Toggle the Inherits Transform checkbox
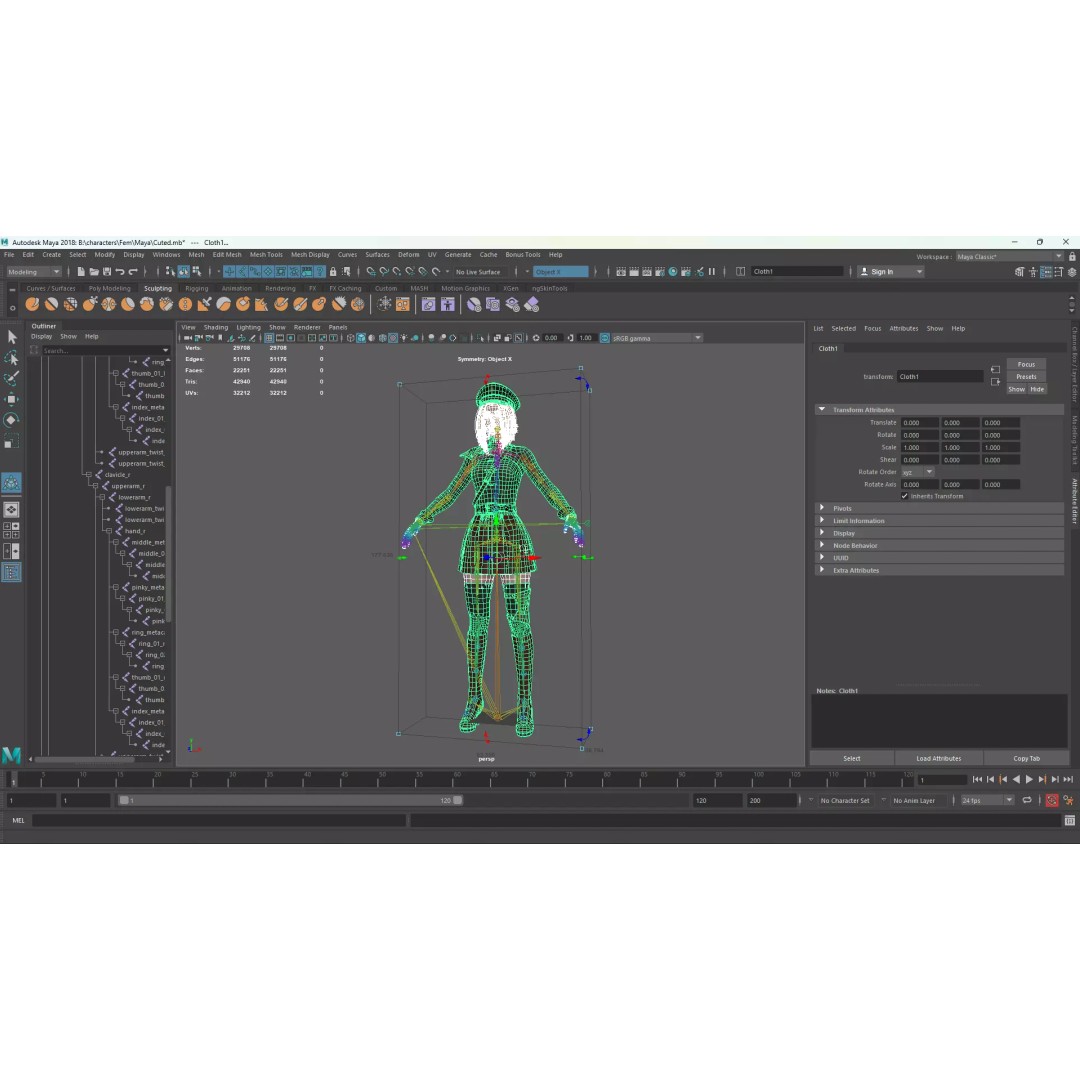Image resolution: width=1080 pixels, height=1080 pixels. point(904,496)
